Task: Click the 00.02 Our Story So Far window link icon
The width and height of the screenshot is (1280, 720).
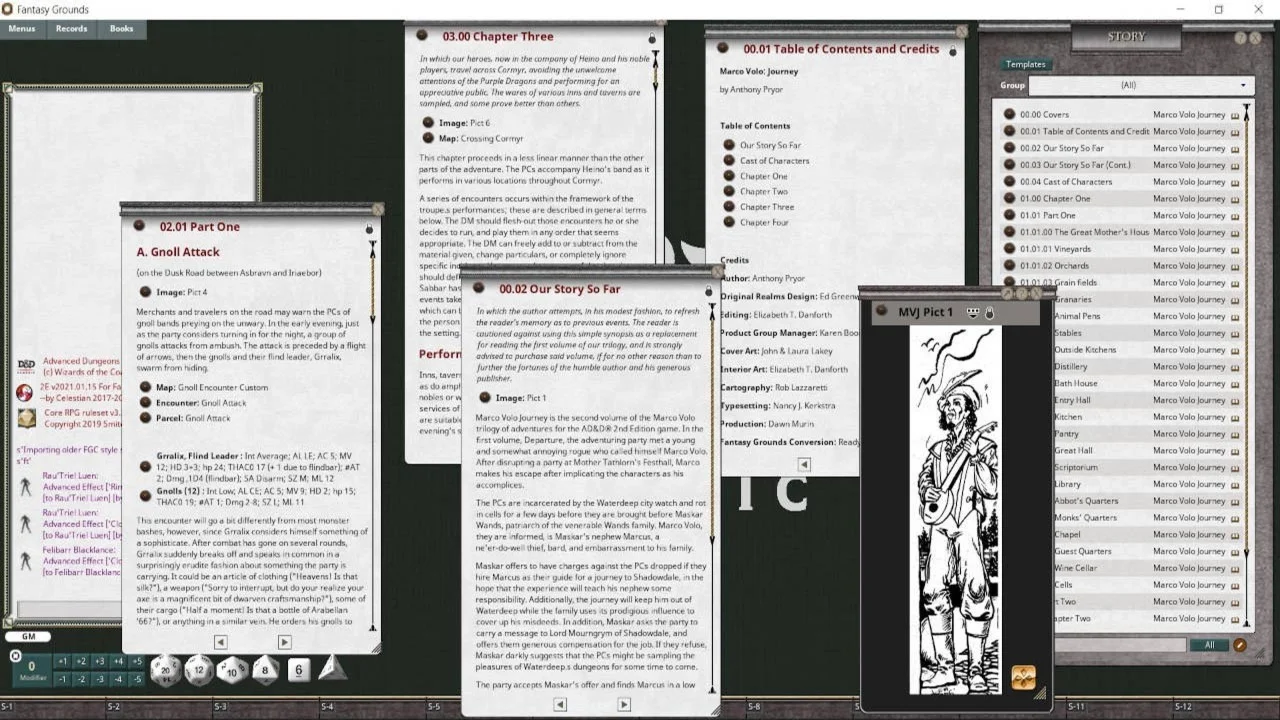Action: point(479,289)
